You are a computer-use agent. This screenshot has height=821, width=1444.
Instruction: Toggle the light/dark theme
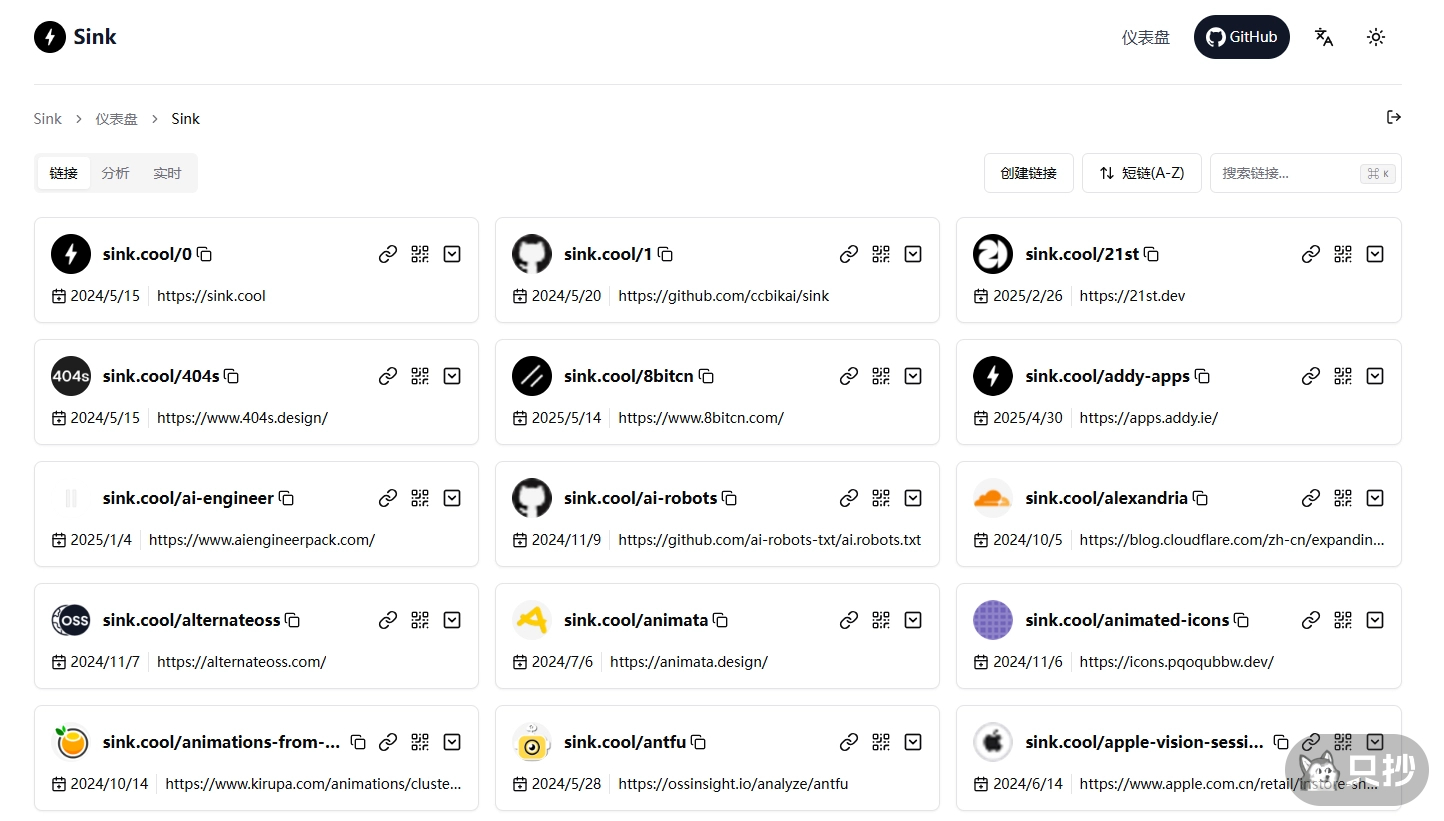(1376, 37)
